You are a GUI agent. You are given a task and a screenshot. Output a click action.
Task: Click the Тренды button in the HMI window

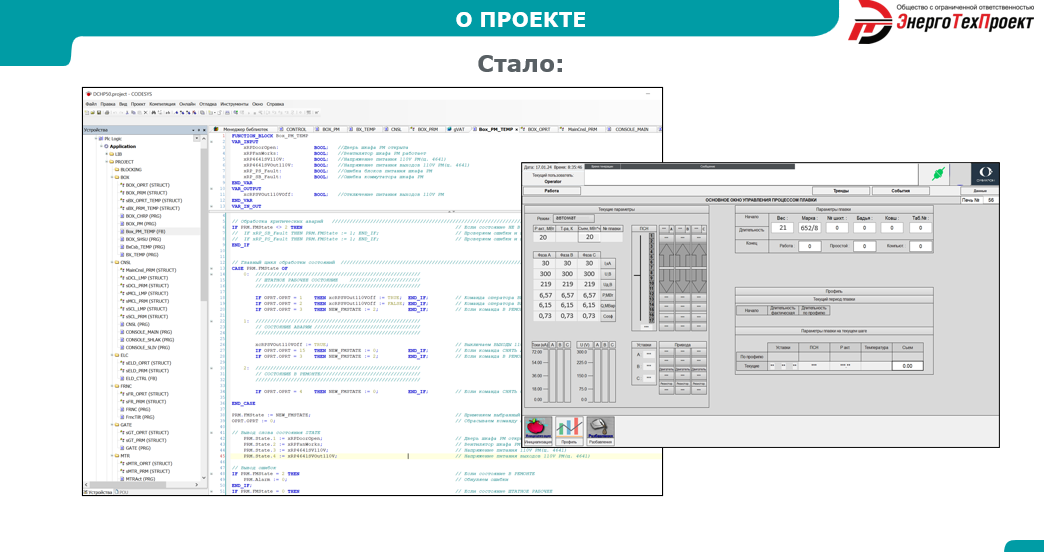pos(840,191)
